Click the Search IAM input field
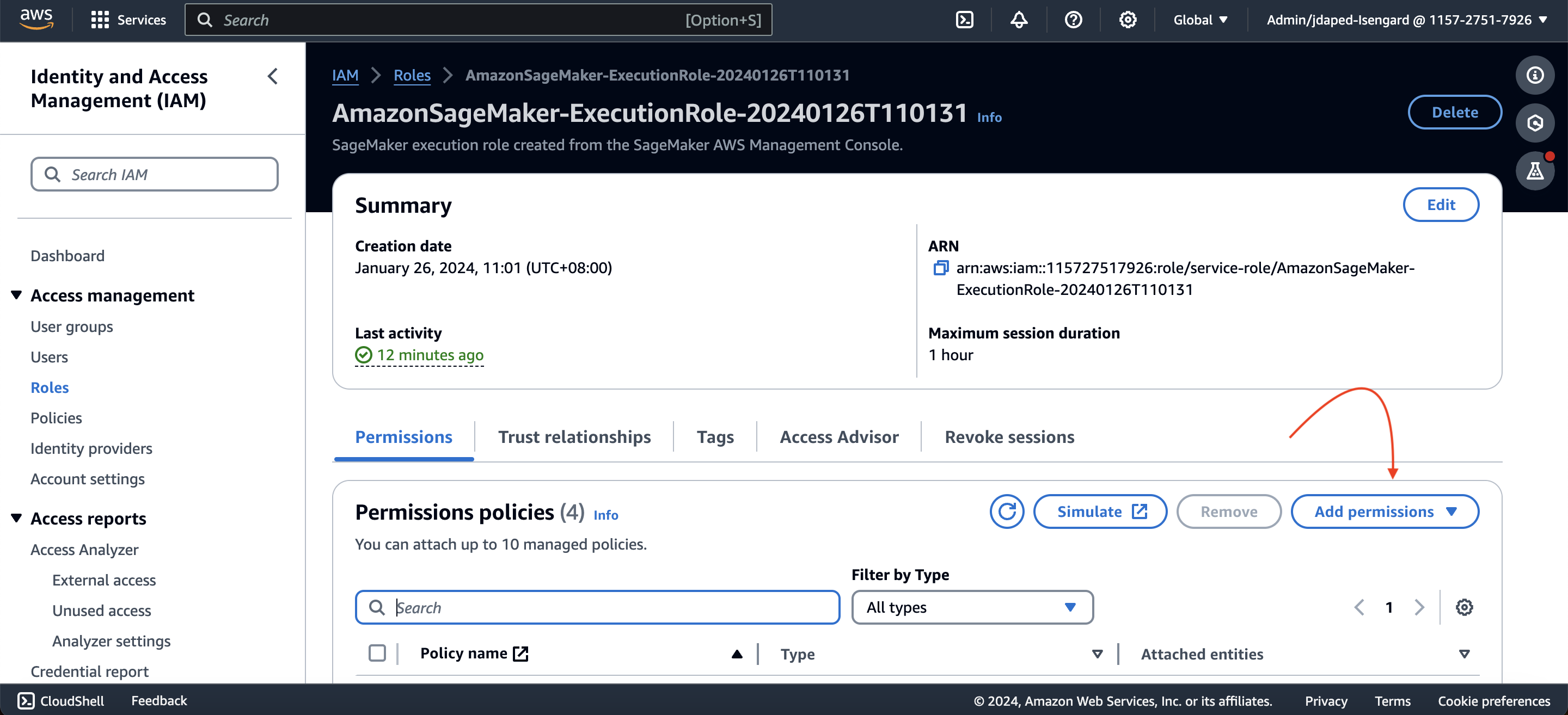The image size is (1568, 715). point(155,175)
